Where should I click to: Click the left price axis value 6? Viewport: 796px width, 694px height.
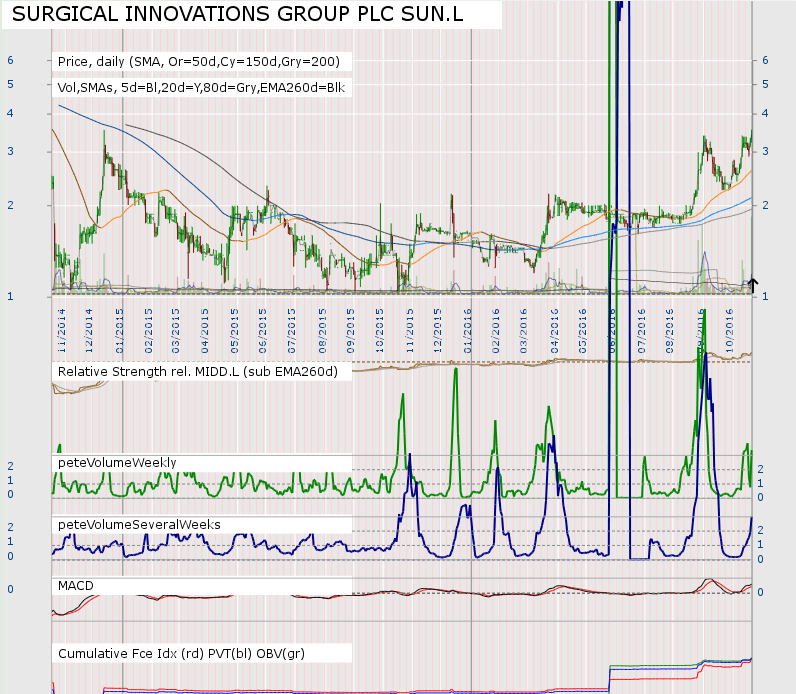point(9,60)
